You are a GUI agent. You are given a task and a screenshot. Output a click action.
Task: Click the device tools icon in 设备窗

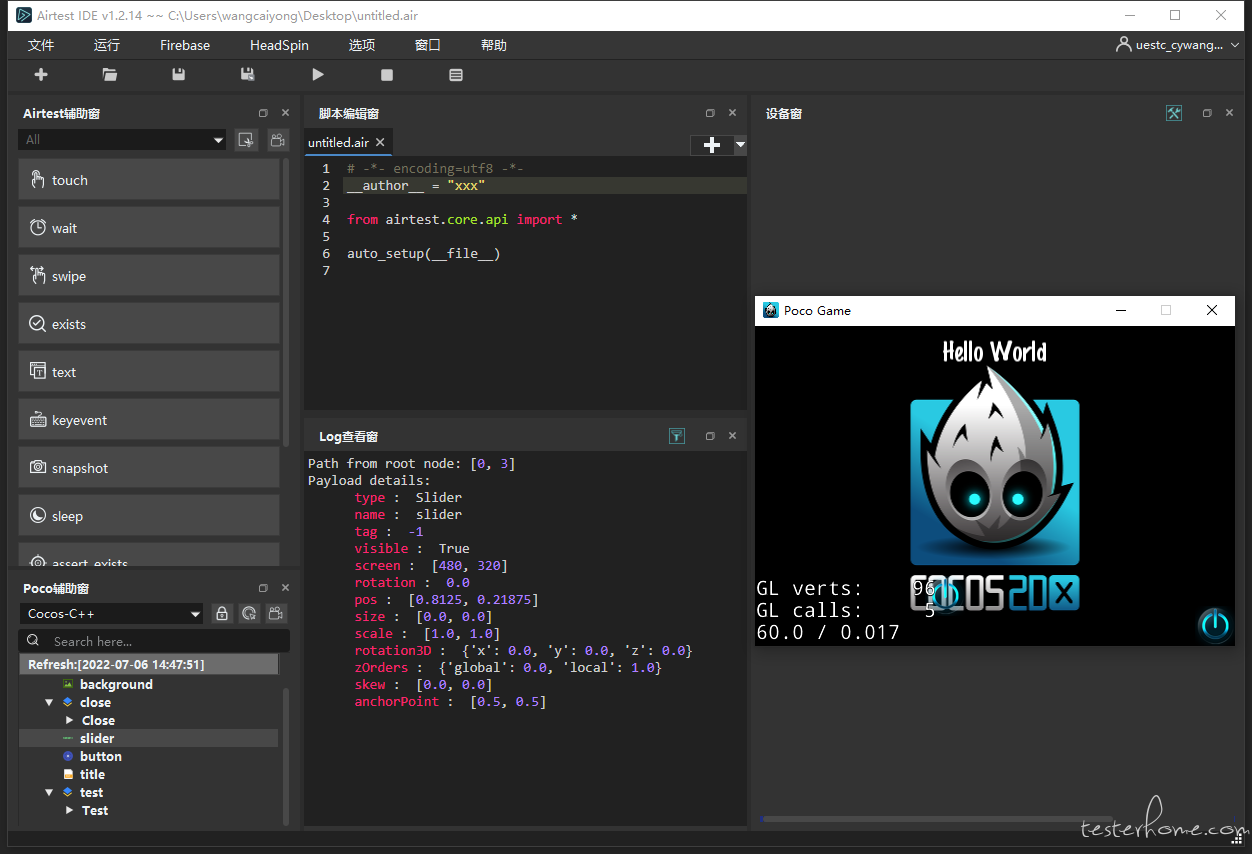tap(1174, 114)
